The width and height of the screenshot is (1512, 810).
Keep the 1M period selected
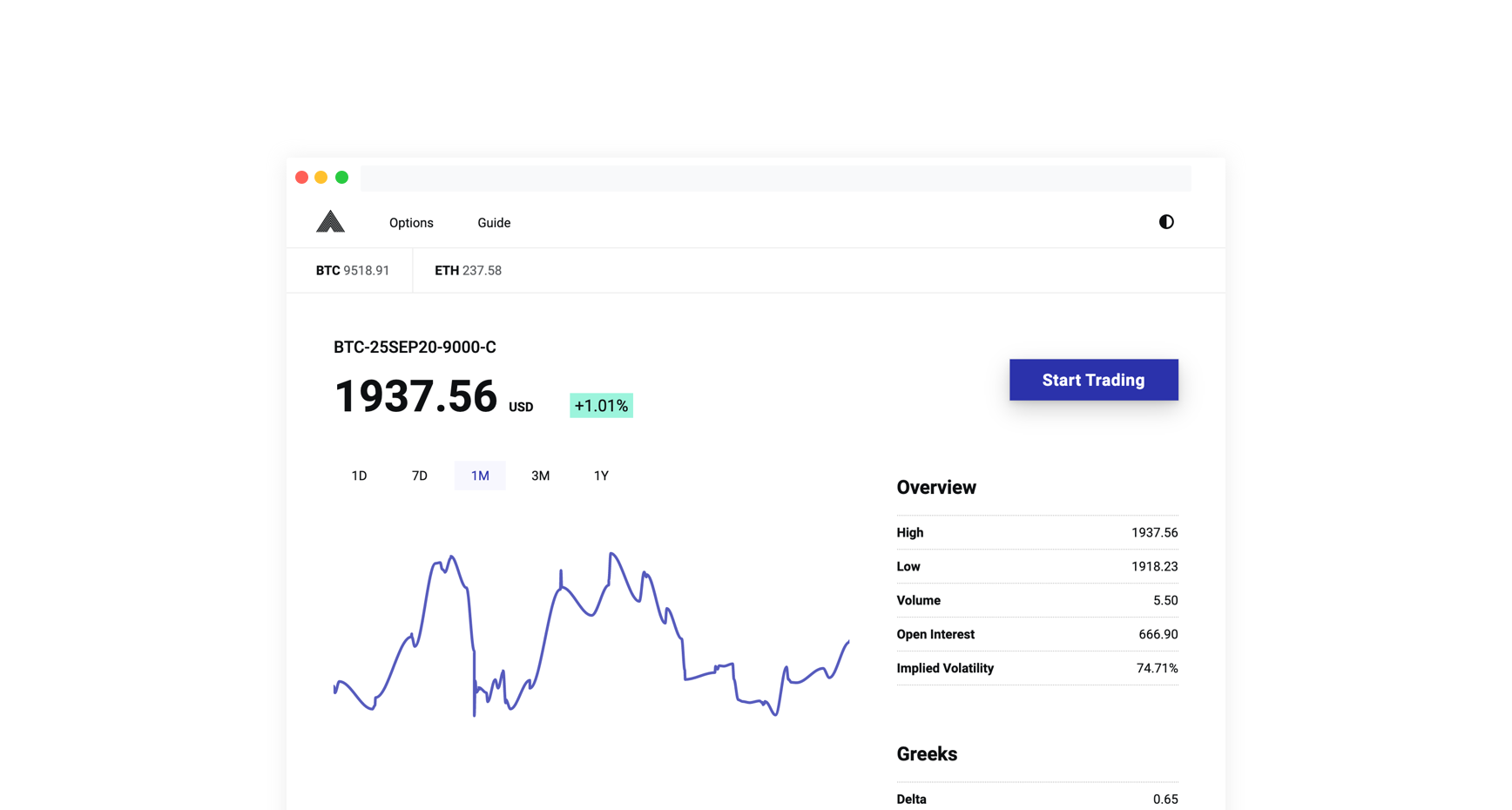click(479, 476)
